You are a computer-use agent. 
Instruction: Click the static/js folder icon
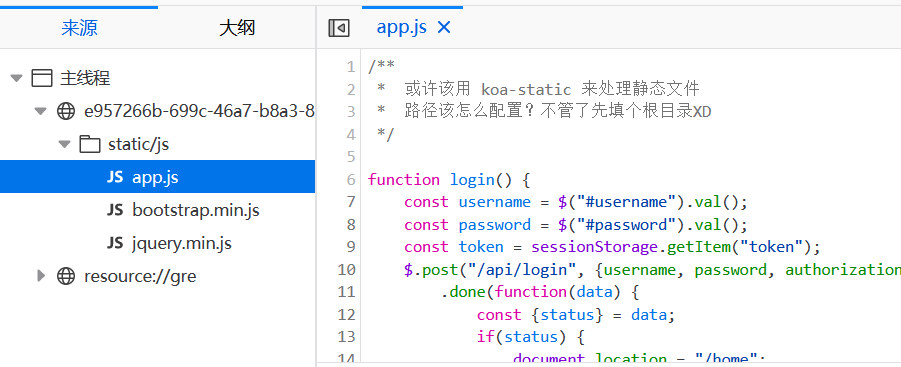pyautogui.click(x=90, y=144)
